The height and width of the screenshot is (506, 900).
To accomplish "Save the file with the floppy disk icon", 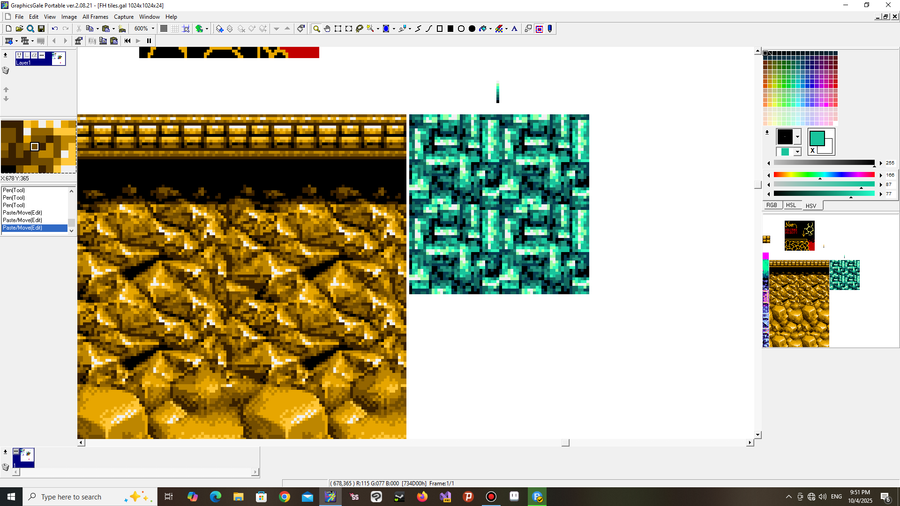I will 41,29.
